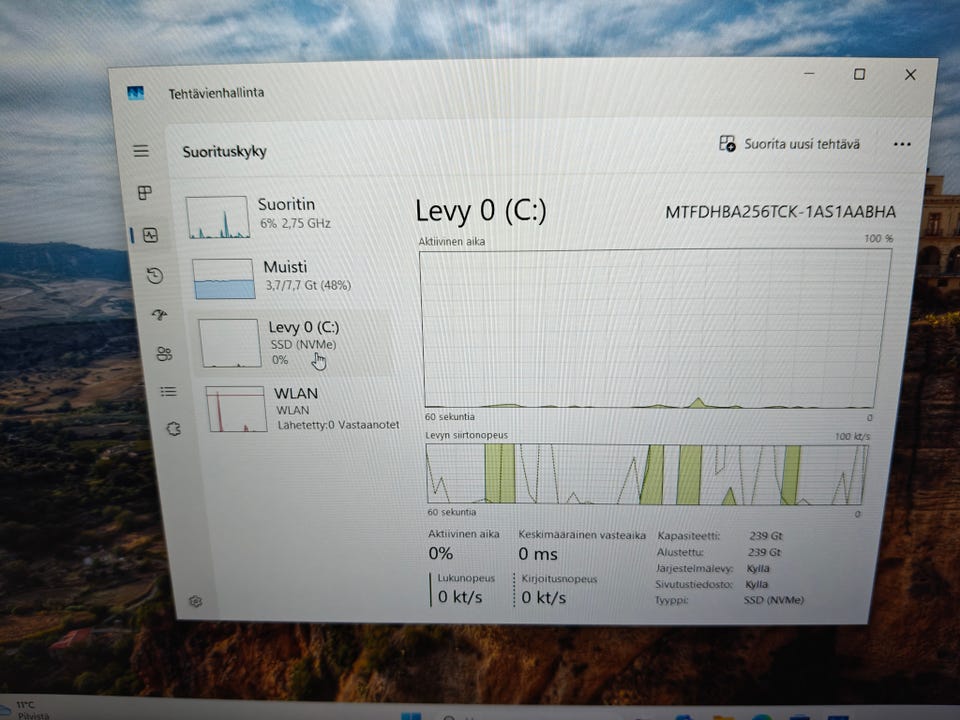
Task: Click the 'Levy 0 (C:)' large heading
Action: point(481,211)
